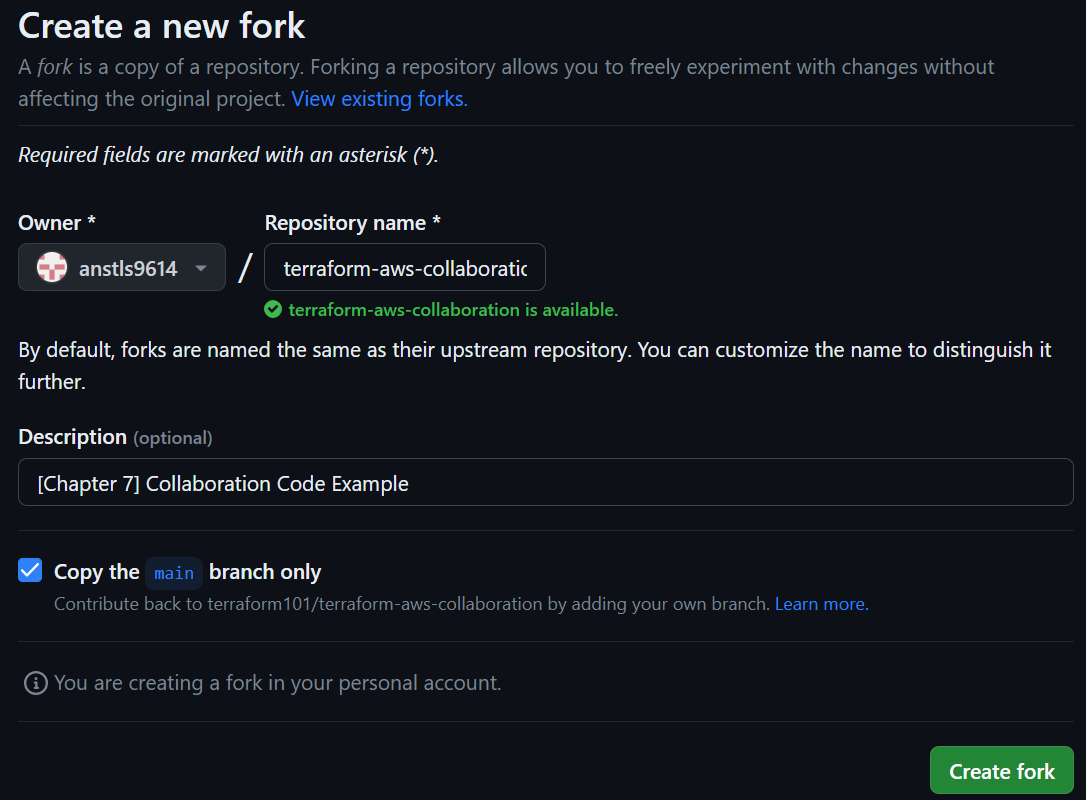Image resolution: width=1086 pixels, height=800 pixels.
Task: Open the View existing forks link
Action: [x=379, y=99]
